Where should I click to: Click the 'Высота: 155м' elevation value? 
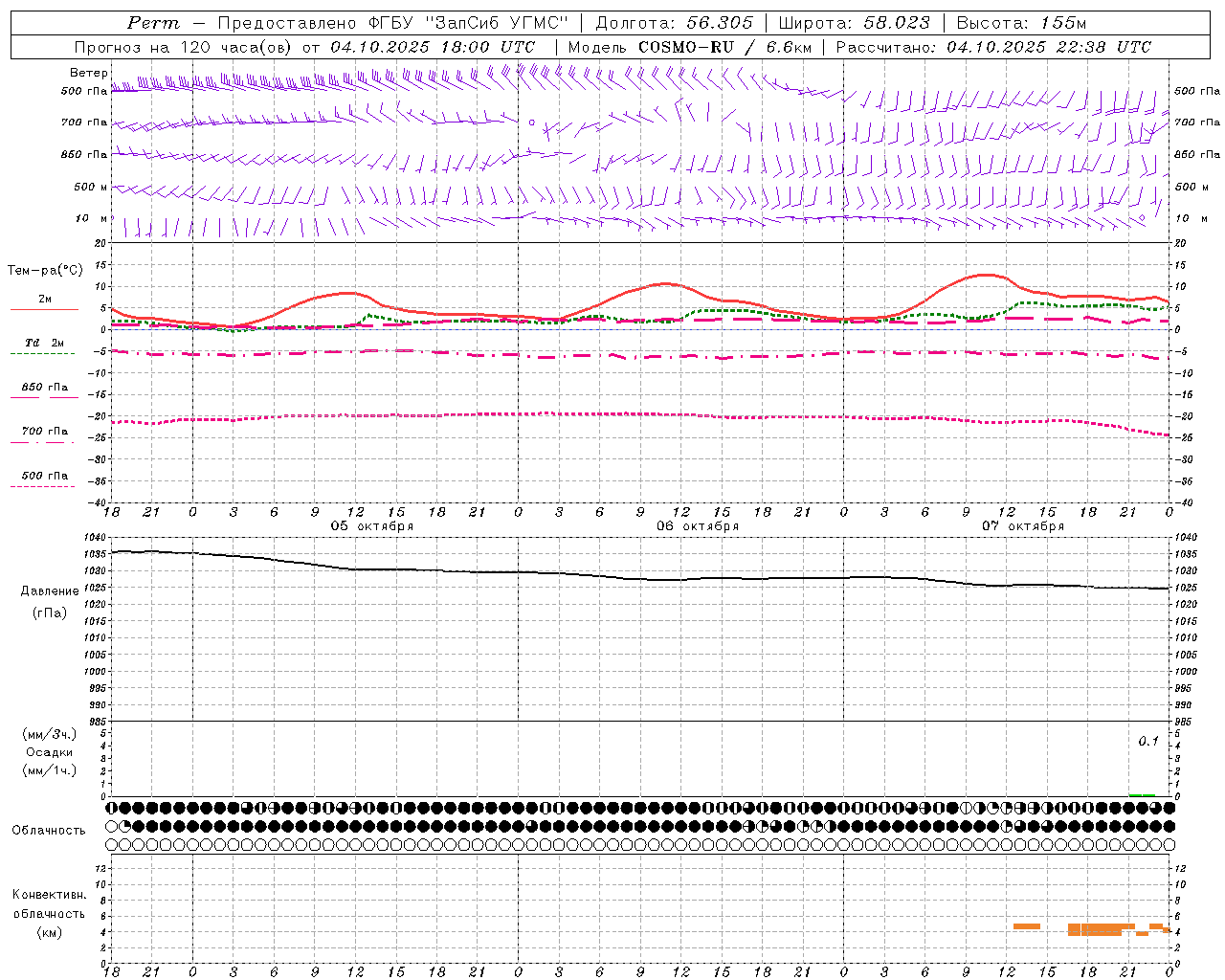coord(1021,23)
